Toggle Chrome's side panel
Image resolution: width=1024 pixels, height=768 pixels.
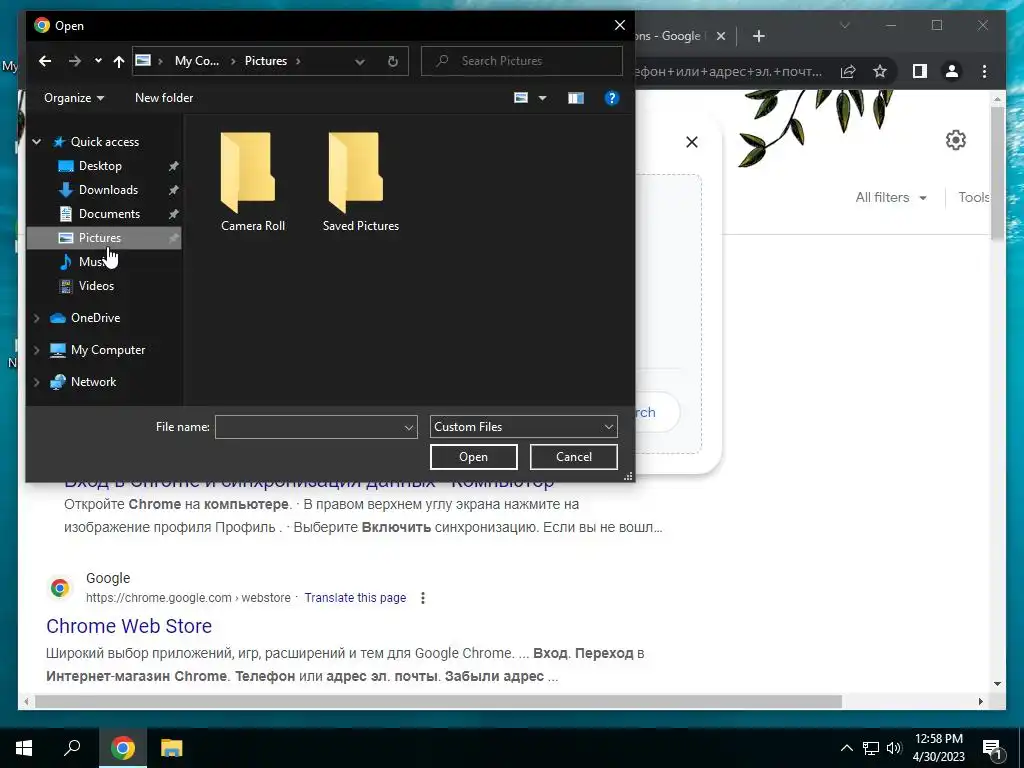920,71
